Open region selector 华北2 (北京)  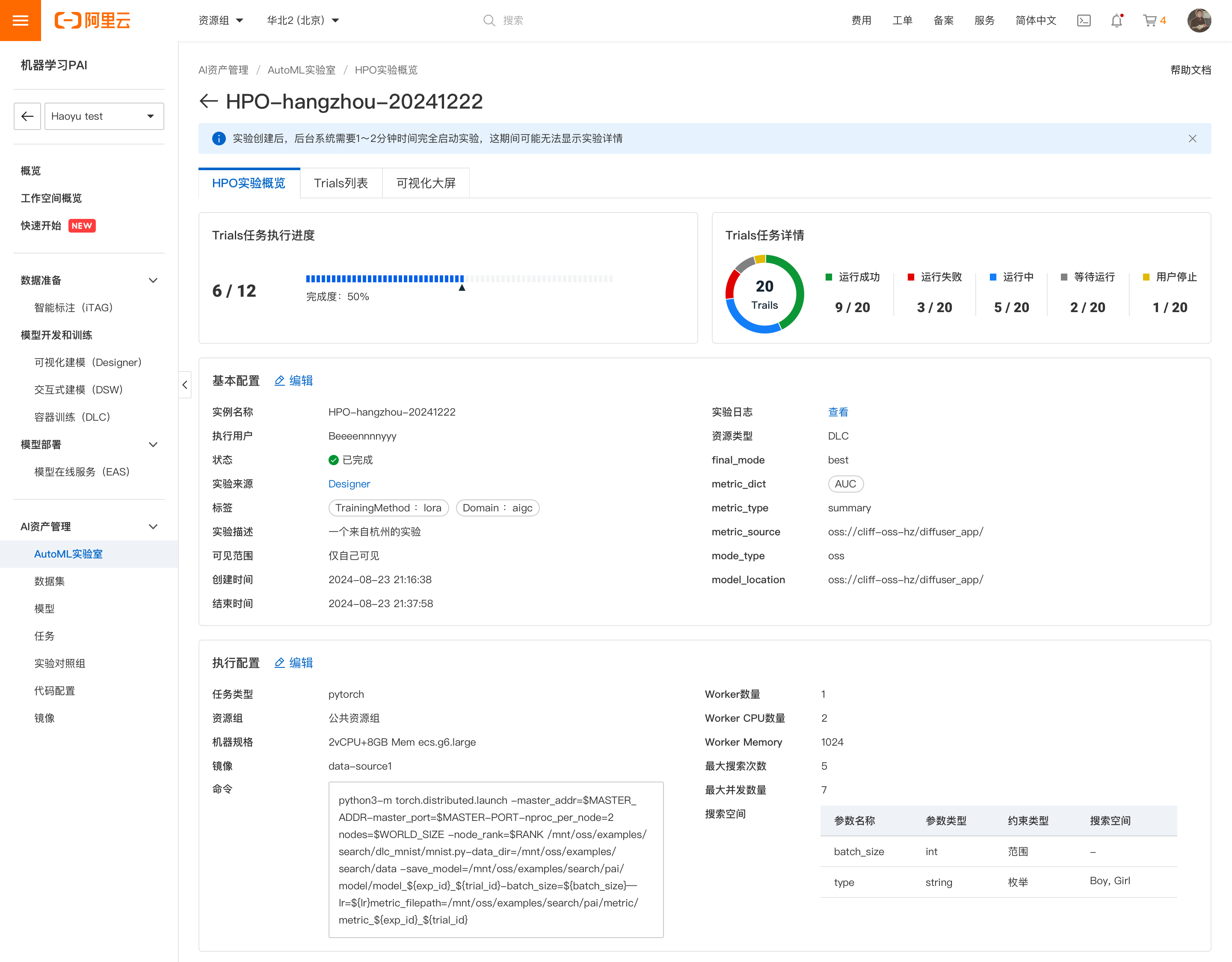click(x=303, y=21)
